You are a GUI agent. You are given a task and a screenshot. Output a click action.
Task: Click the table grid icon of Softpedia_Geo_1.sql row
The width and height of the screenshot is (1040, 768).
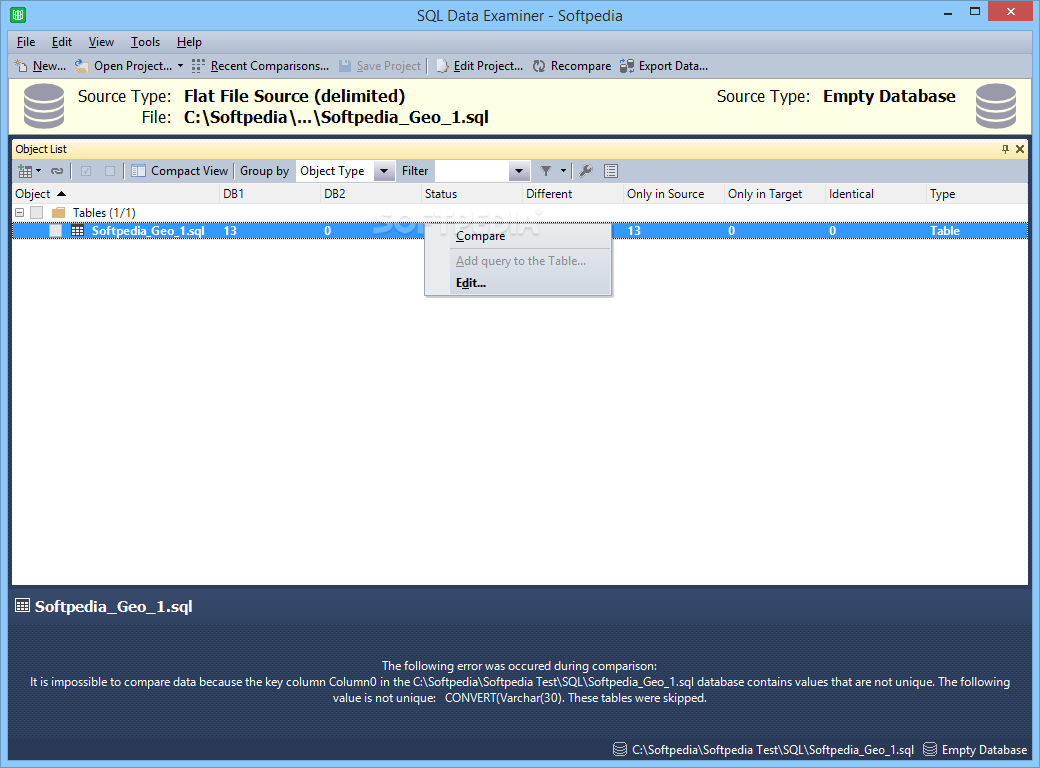(x=78, y=231)
